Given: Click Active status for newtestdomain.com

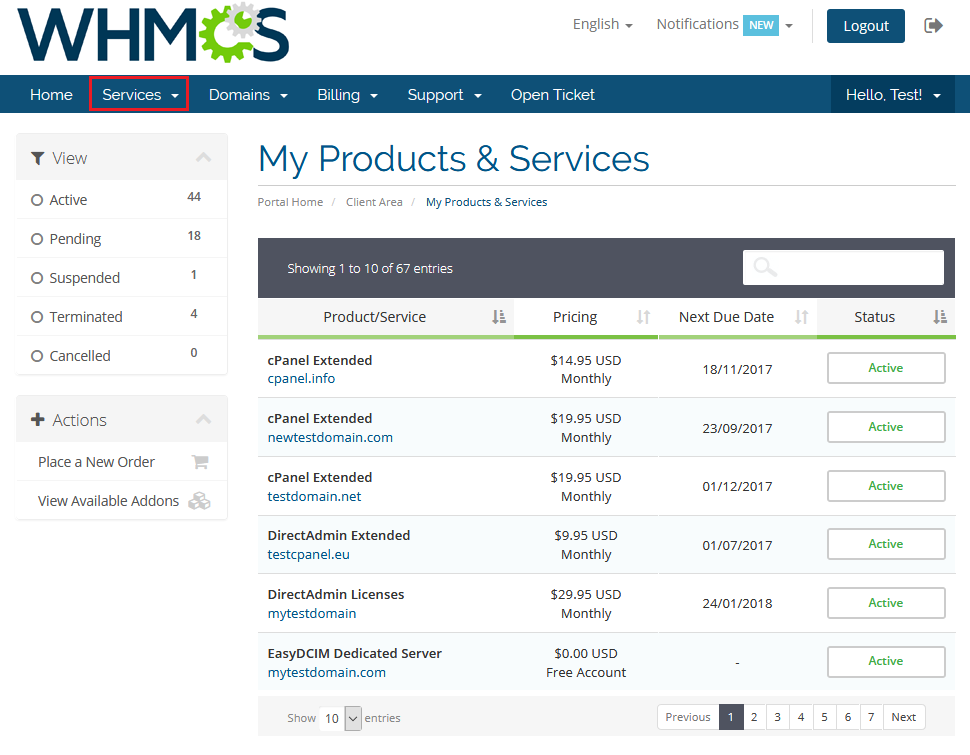Looking at the screenshot, I should click(886, 427).
